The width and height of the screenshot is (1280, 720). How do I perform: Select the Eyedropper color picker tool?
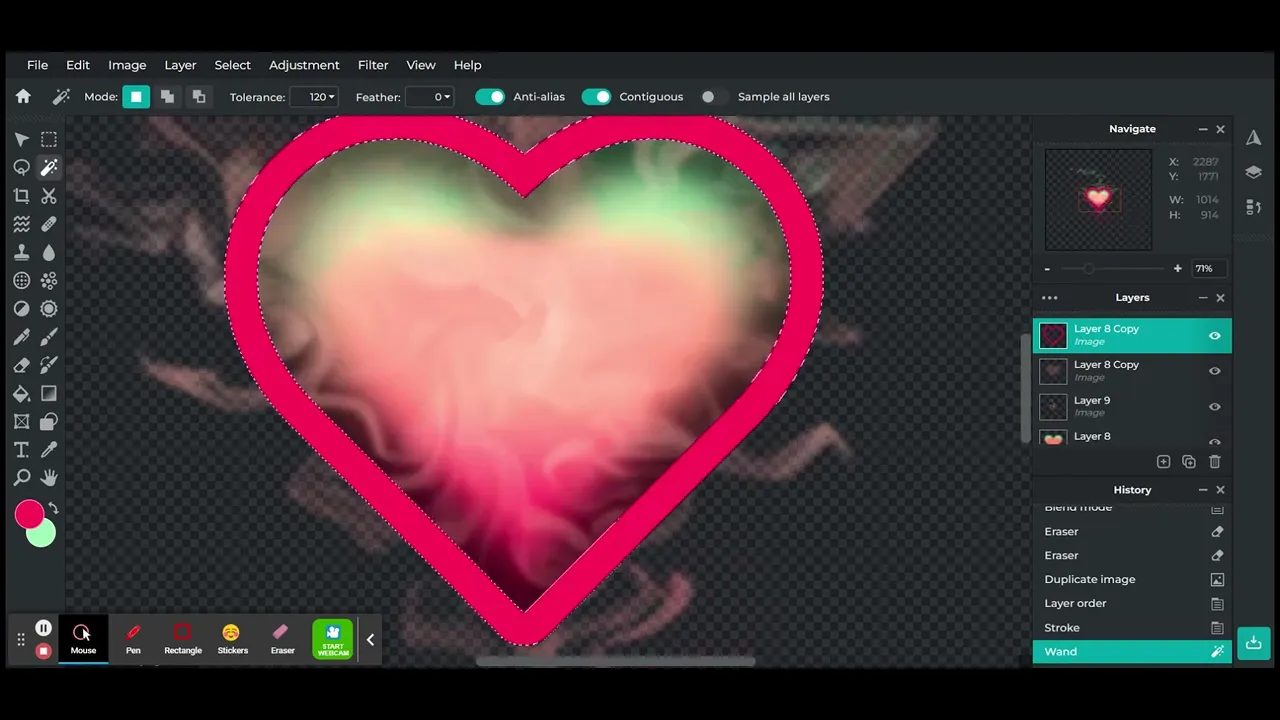click(x=49, y=450)
